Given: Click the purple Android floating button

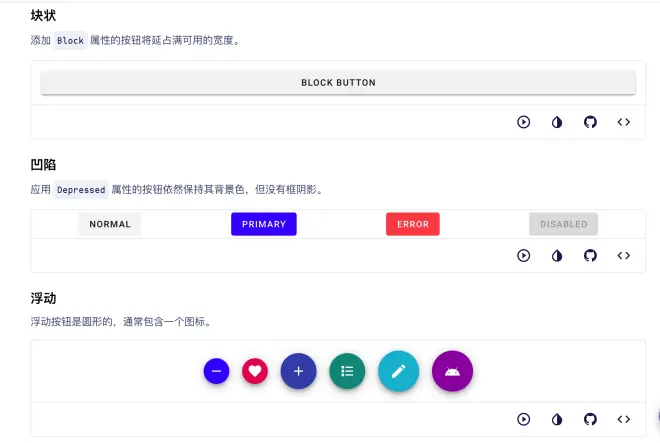Looking at the screenshot, I should click(452, 371).
